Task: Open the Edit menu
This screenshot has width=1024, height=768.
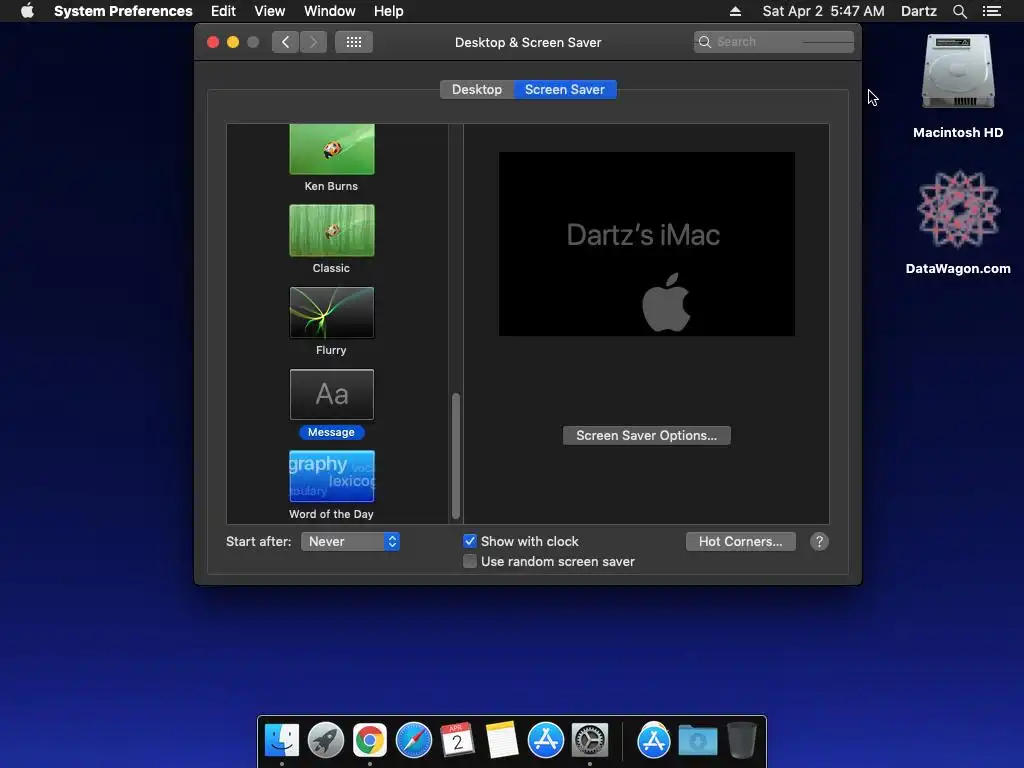Action: pos(223,11)
